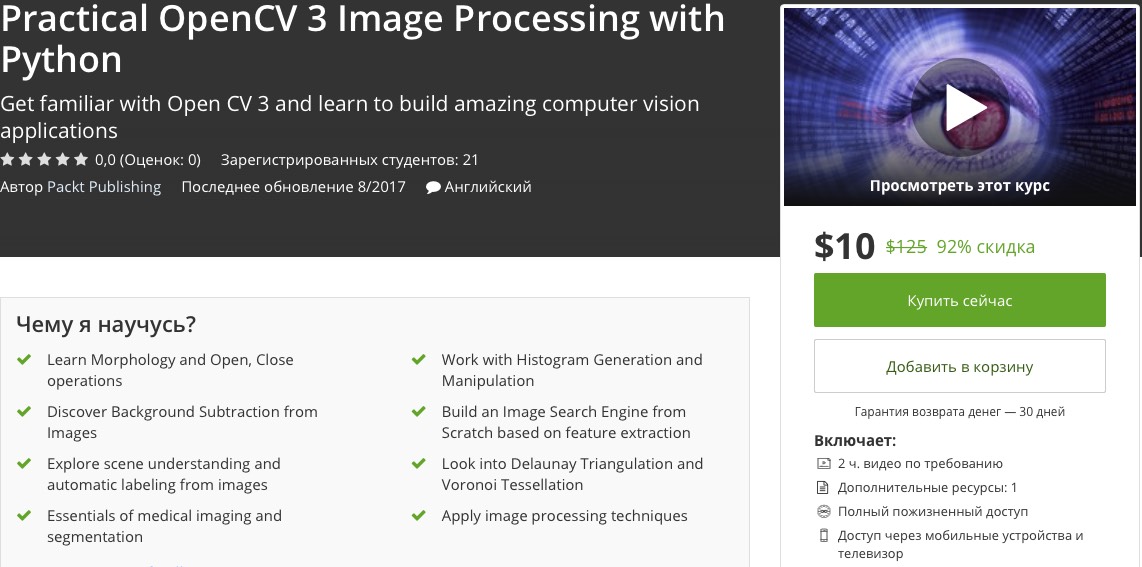The image size is (1142, 567).
Task: Click checkmark beside Look into Delaunay Triangulation
Action: coord(419,464)
